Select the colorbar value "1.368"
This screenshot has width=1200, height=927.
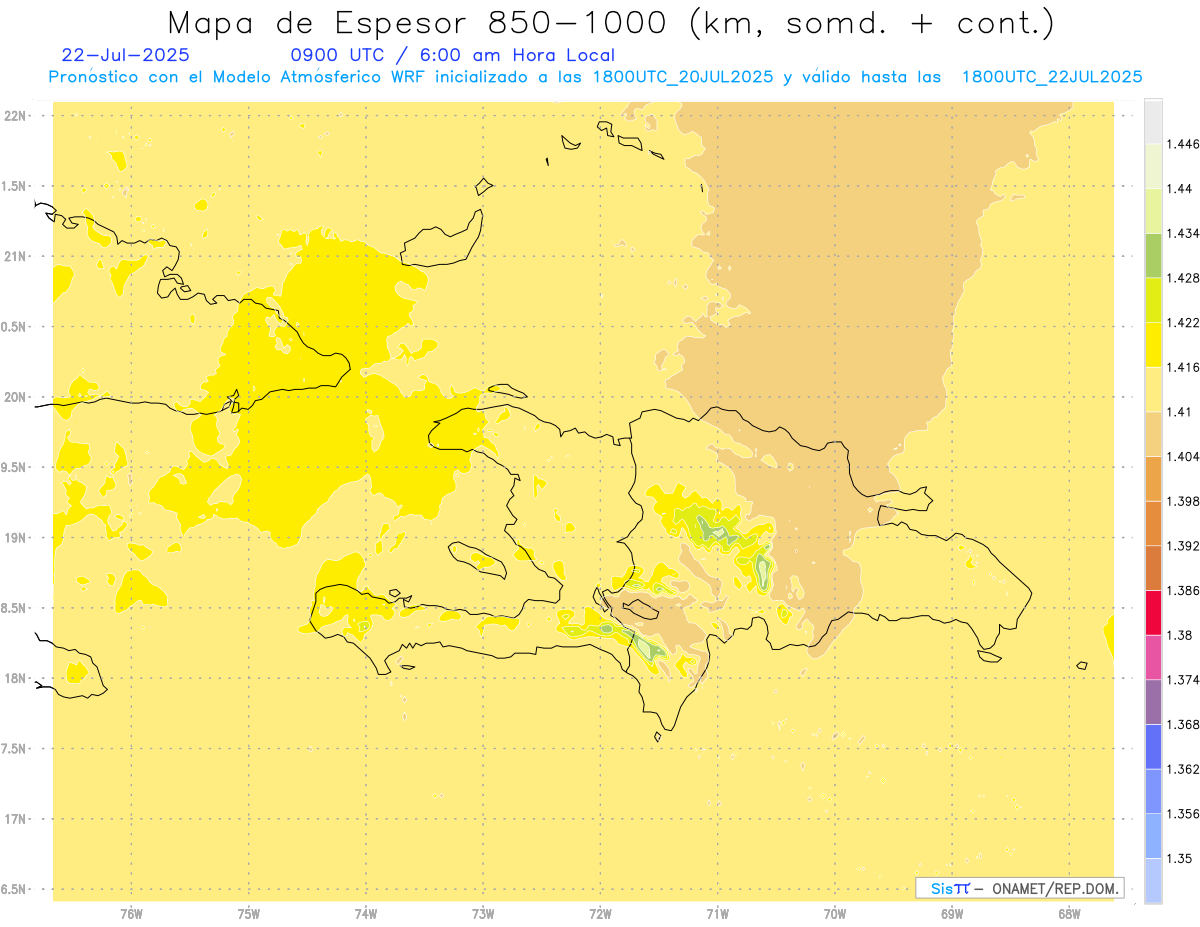1182,724
